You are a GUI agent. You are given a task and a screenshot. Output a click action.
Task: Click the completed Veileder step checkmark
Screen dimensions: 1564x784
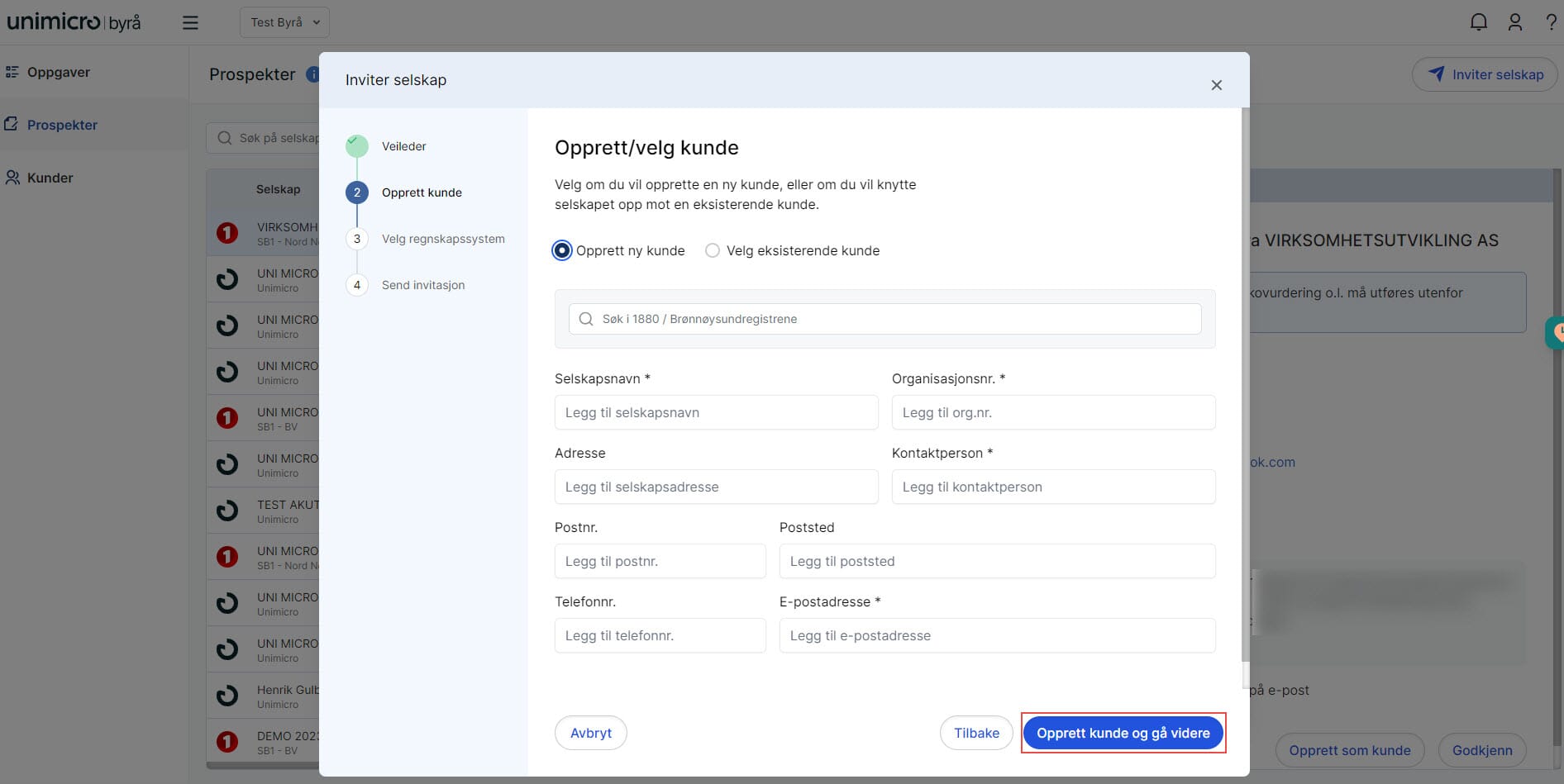(x=357, y=146)
